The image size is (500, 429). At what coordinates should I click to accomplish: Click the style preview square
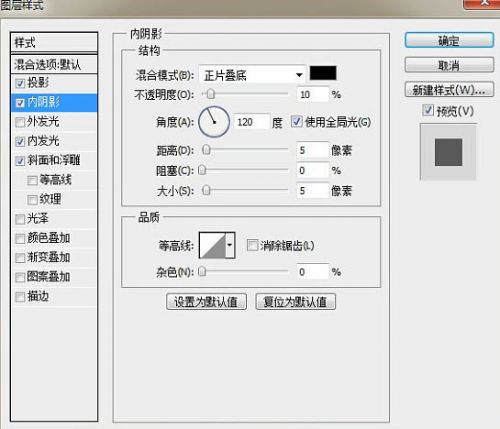point(448,152)
